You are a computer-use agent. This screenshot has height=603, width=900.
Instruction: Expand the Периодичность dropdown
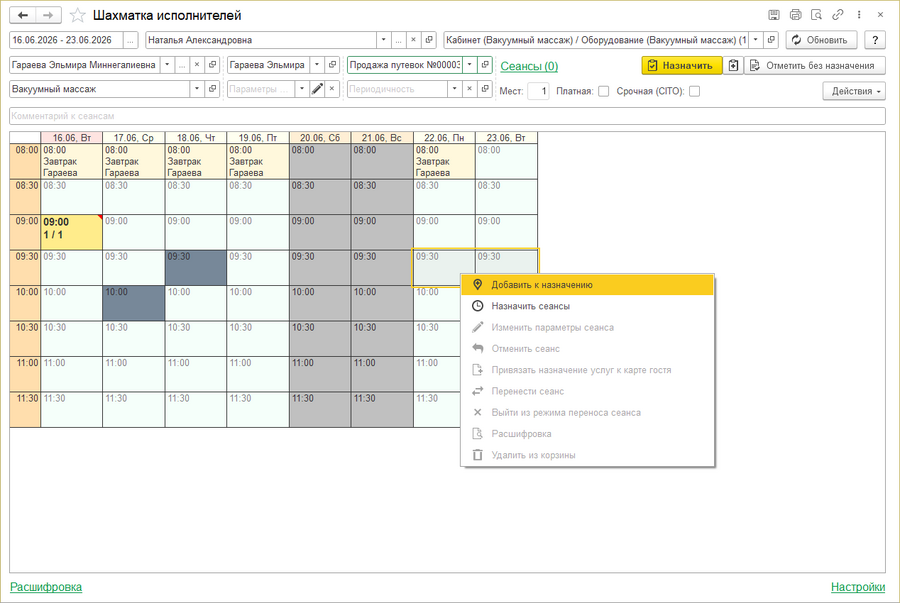pos(455,89)
